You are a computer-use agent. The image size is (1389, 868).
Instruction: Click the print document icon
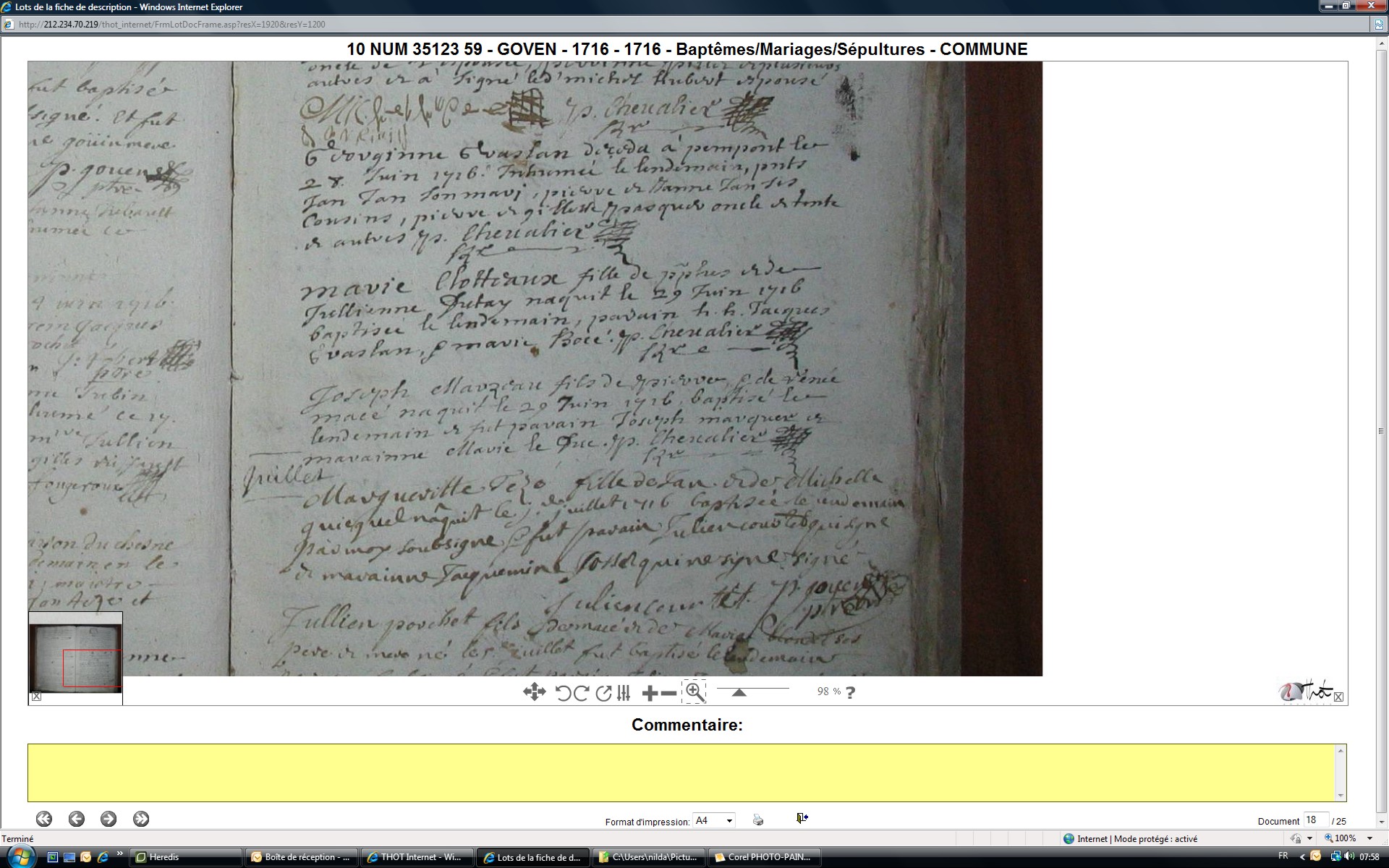tap(758, 820)
